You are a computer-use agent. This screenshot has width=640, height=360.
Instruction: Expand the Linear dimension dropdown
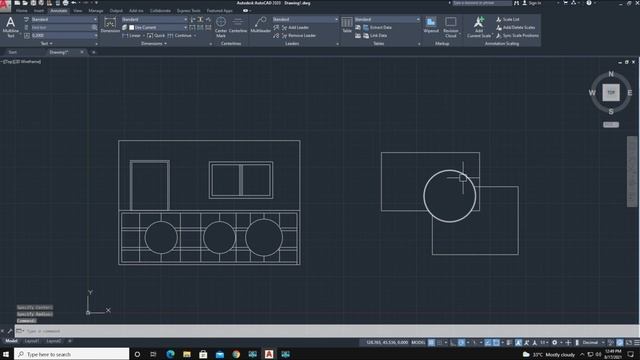coord(144,36)
